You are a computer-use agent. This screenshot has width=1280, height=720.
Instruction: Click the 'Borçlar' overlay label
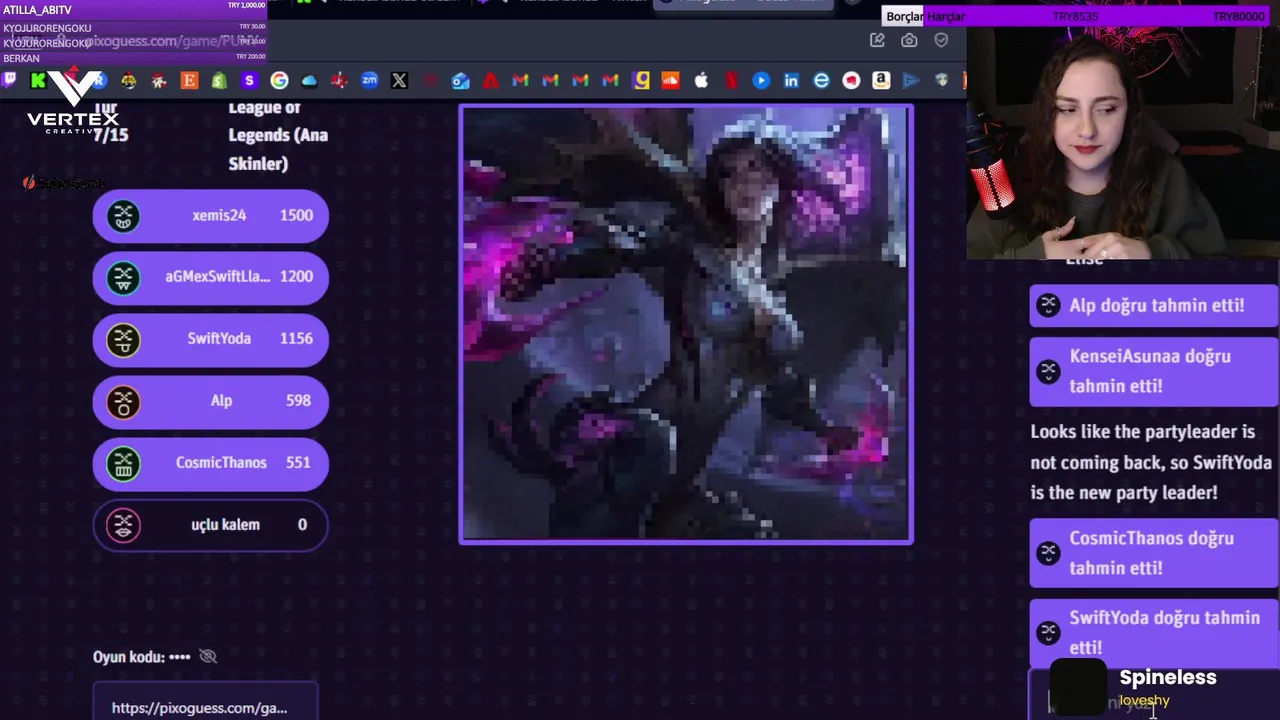905,17
